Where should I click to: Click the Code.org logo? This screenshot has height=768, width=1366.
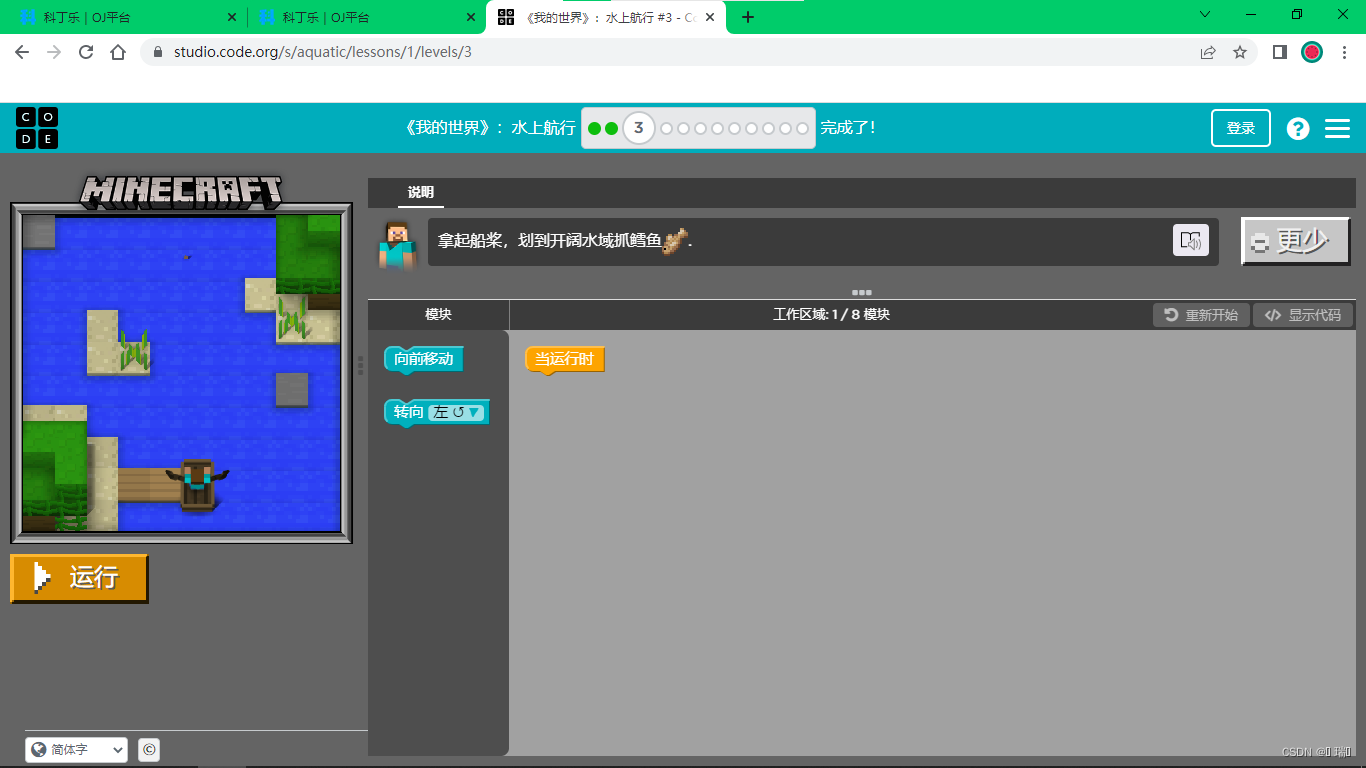37,128
